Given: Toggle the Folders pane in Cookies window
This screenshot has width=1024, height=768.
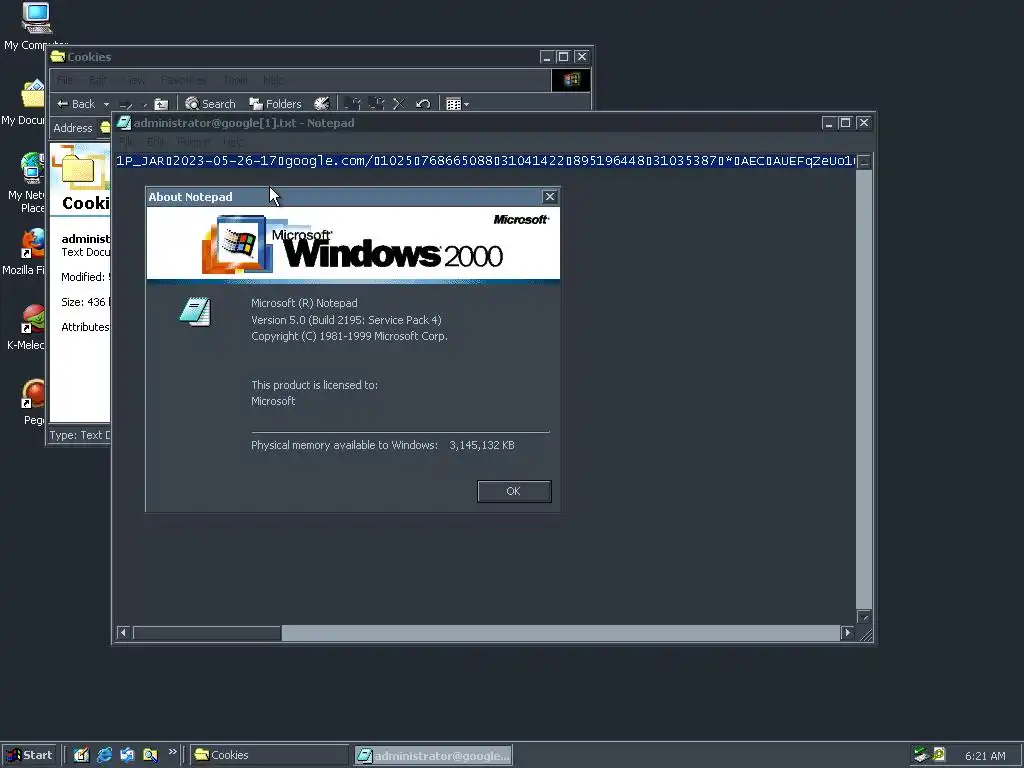Looking at the screenshot, I should [x=275, y=104].
